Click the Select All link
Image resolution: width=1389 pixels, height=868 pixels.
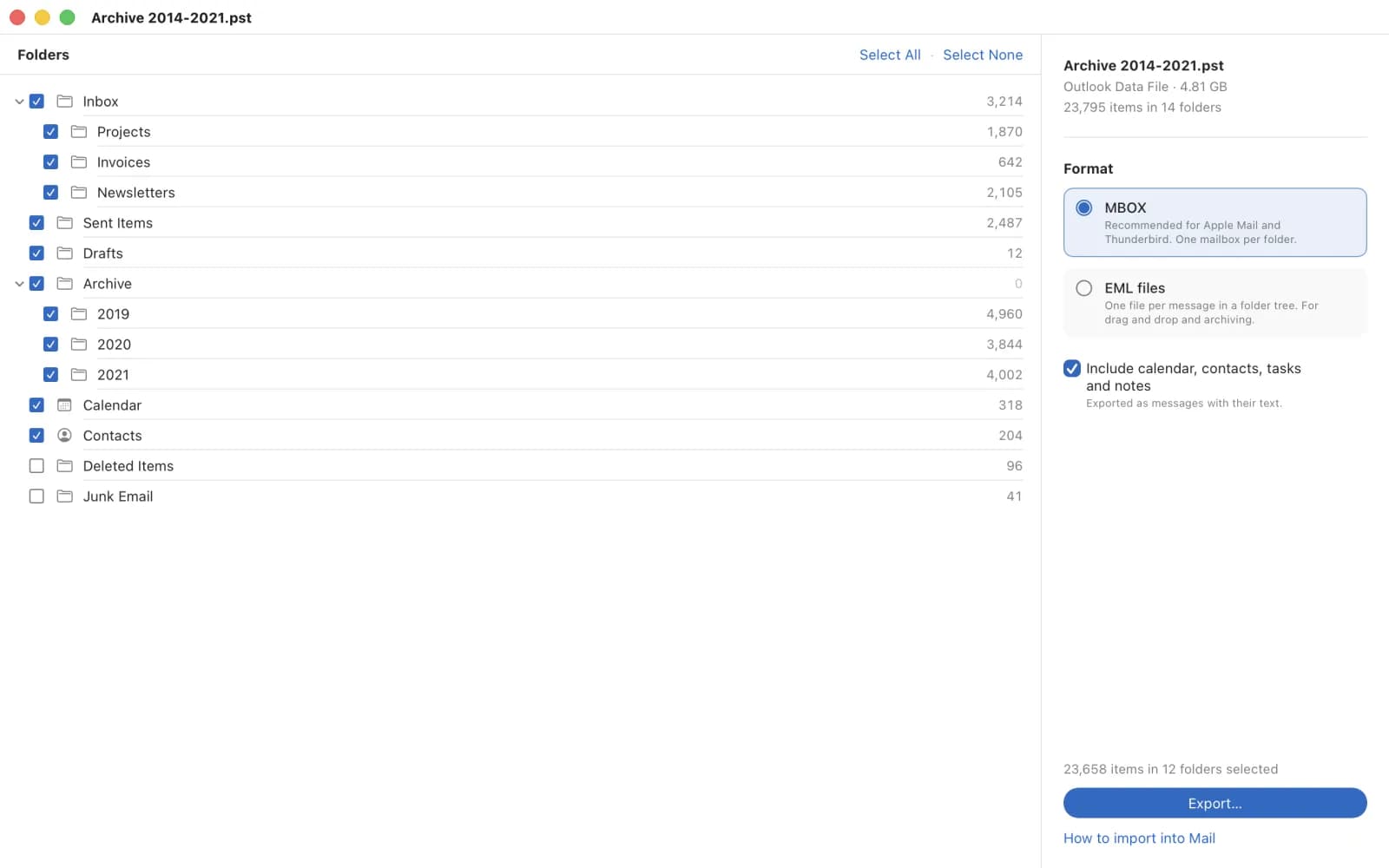point(890,55)
